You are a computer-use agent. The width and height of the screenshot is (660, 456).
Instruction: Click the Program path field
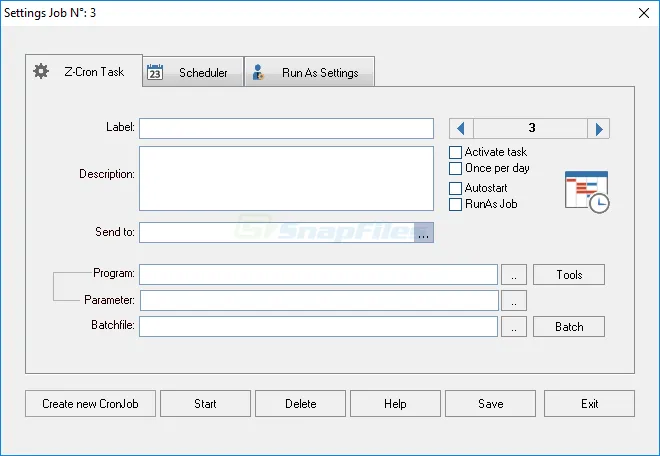click(x=318, y=275)
